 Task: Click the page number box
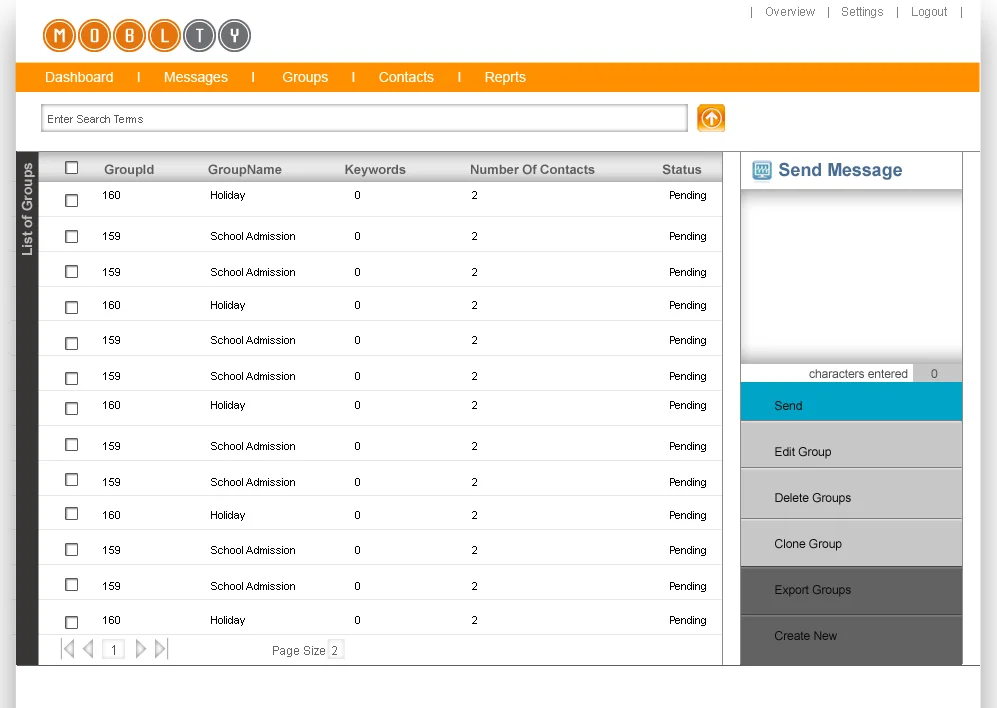pyautogui.click(x=114, y=649)
